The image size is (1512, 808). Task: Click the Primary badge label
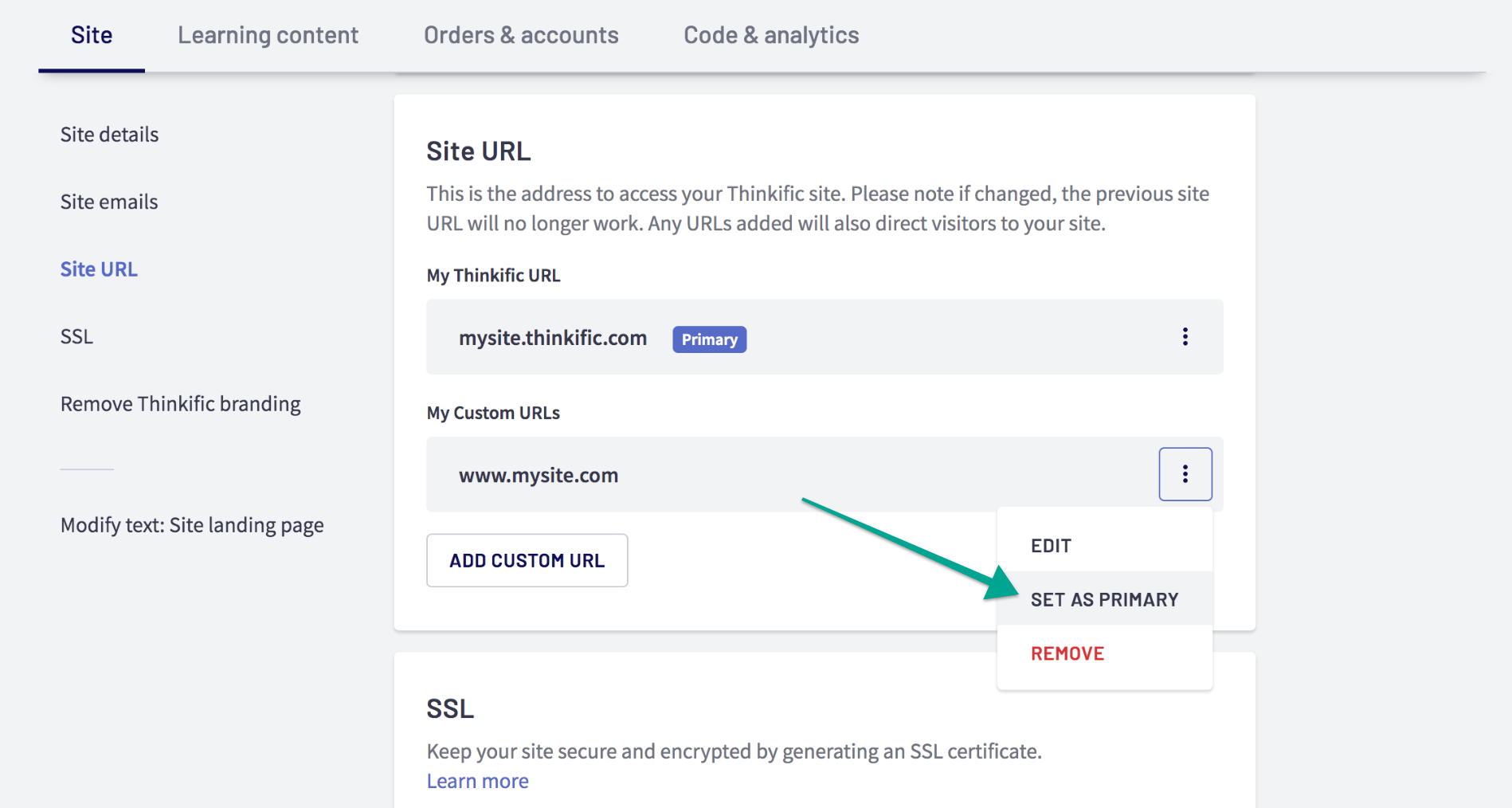point(709,339)
